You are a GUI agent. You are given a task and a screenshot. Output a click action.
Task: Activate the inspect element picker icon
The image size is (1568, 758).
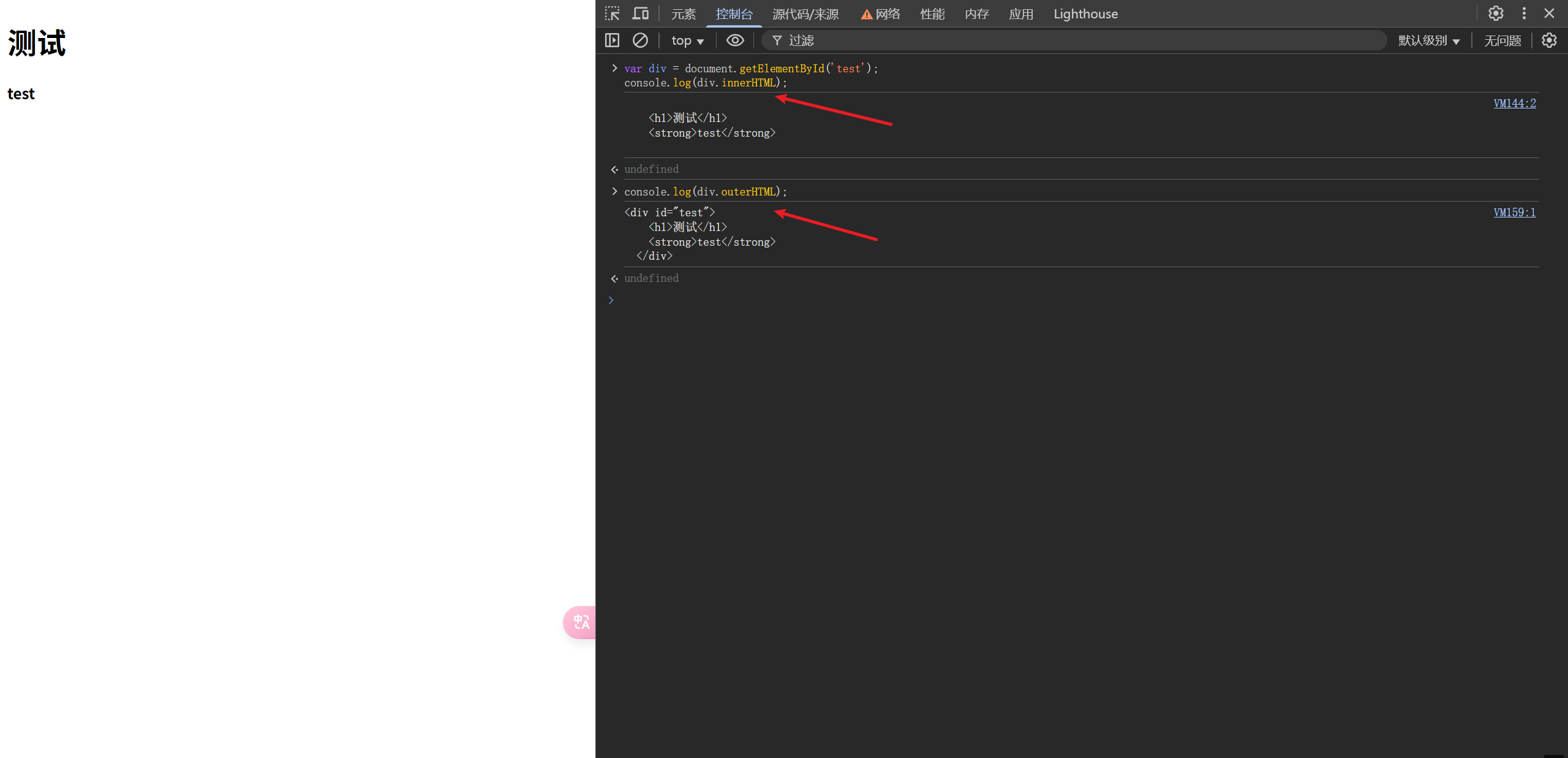[x=612, y=13]
